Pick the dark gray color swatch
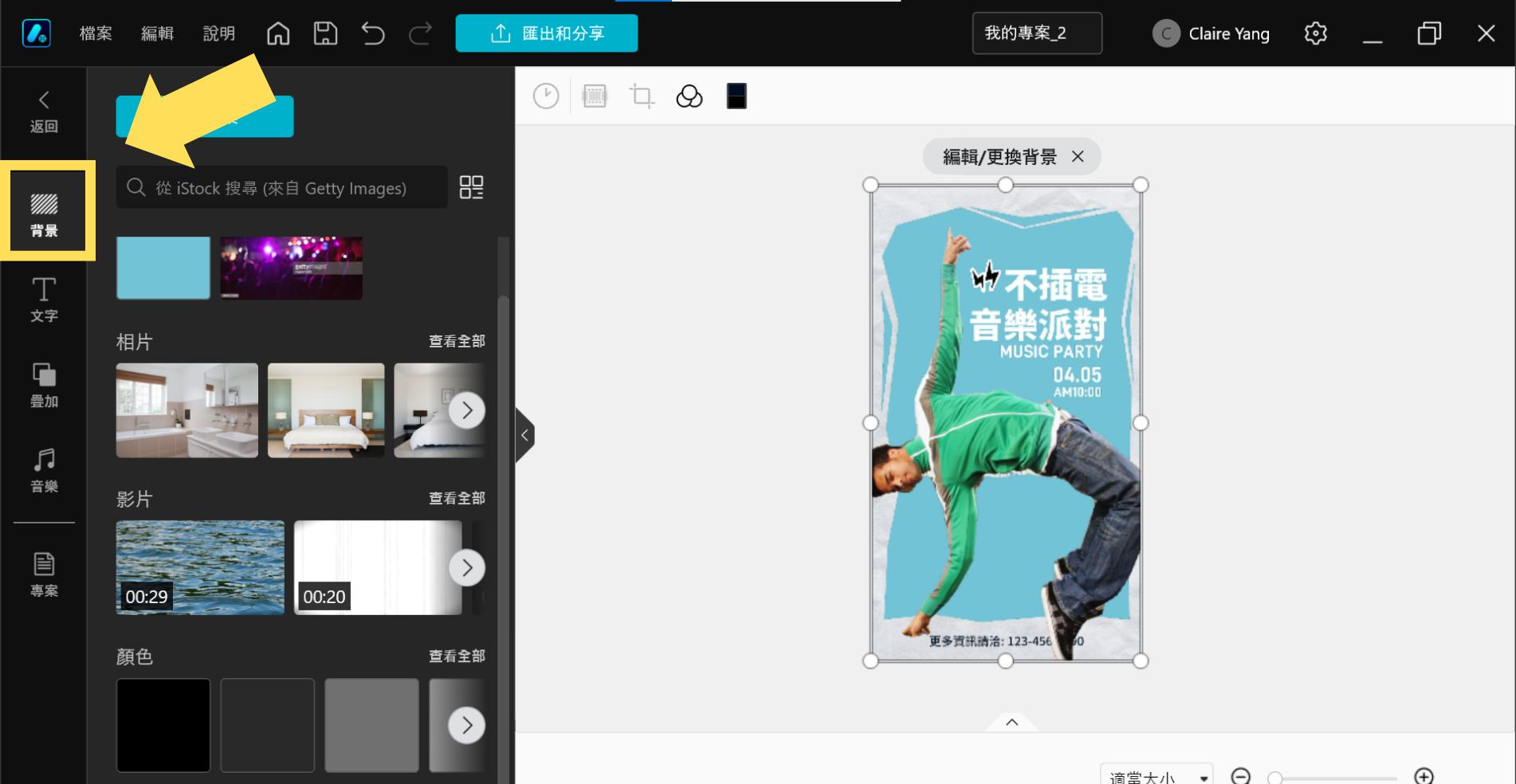 [x=268, y=725]
